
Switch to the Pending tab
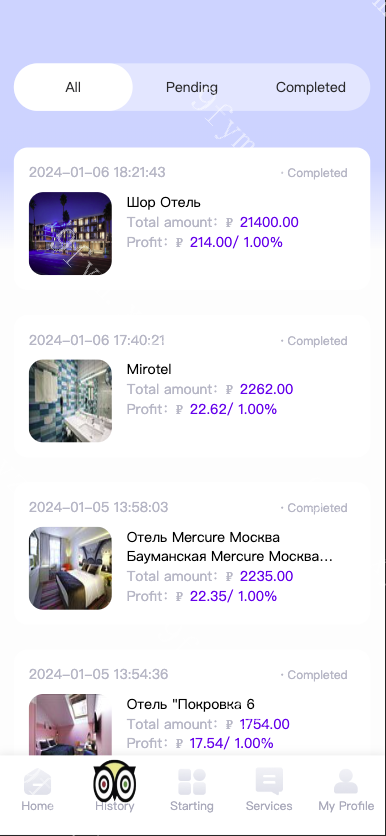click(x=191, y=87)
